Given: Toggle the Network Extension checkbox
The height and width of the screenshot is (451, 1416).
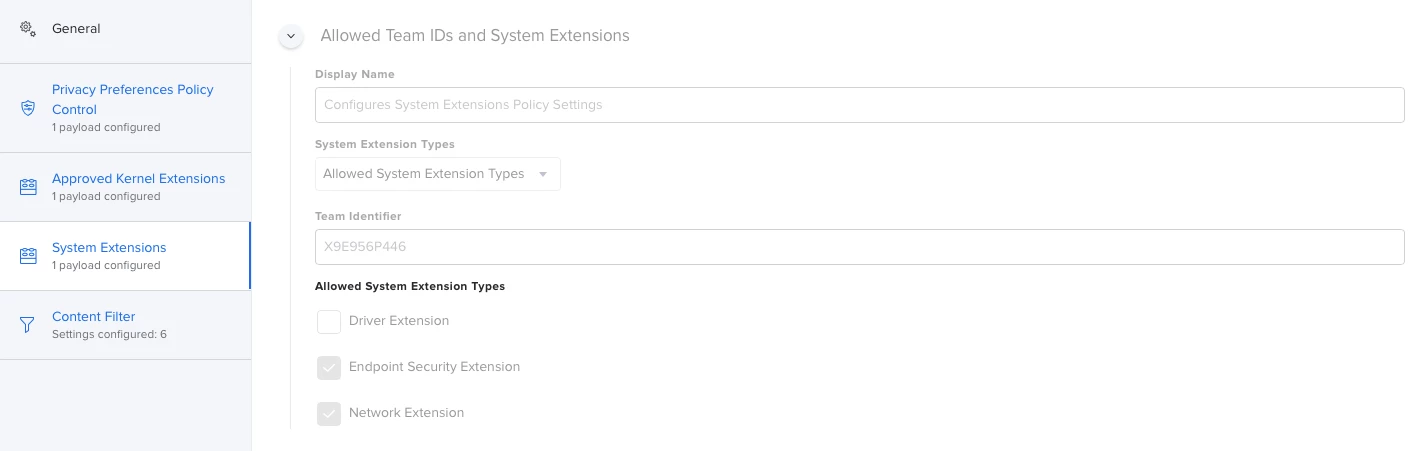Looking at the screenshot, I should [x=329, y=414].
